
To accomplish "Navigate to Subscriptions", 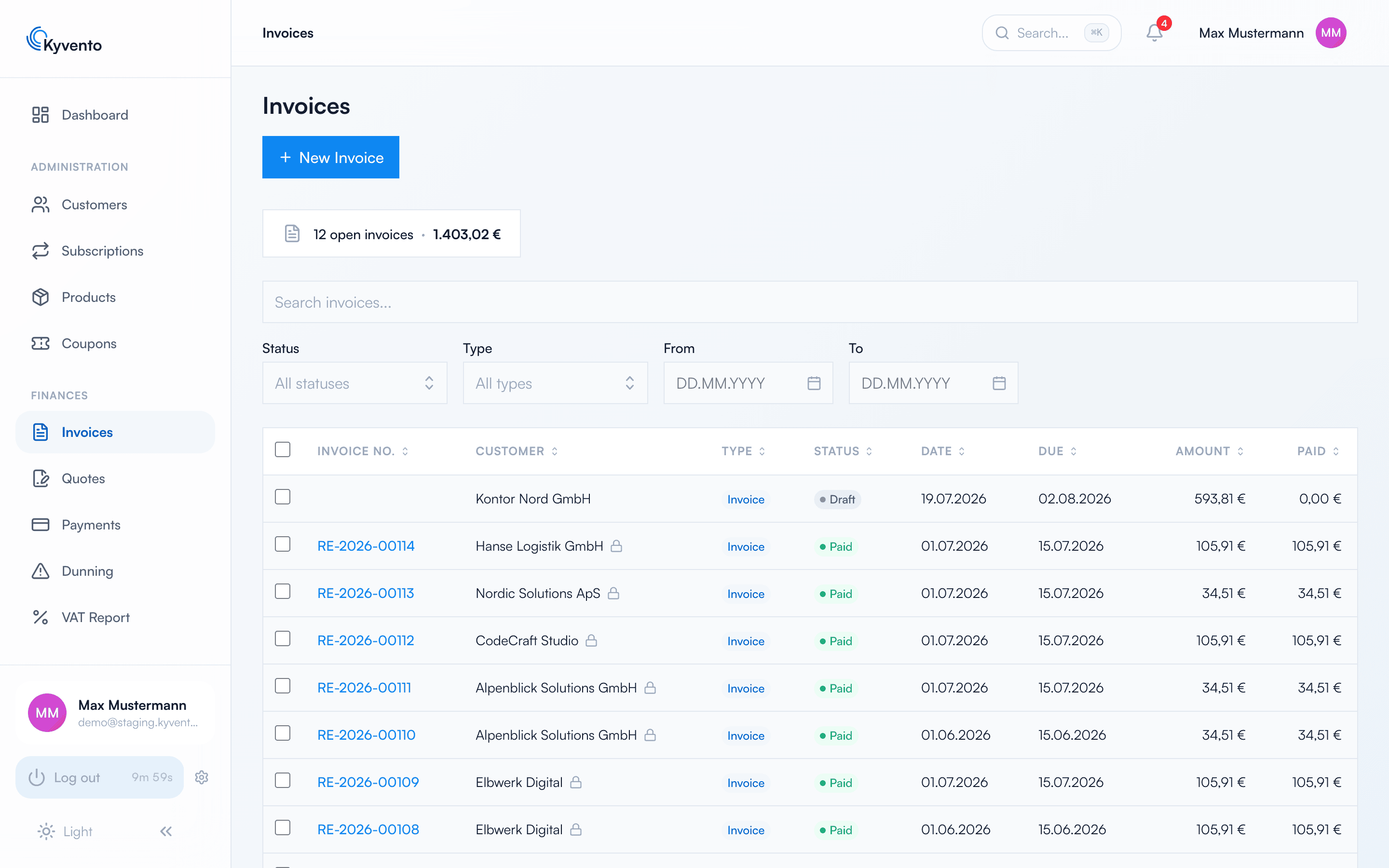I will point(115,251).
